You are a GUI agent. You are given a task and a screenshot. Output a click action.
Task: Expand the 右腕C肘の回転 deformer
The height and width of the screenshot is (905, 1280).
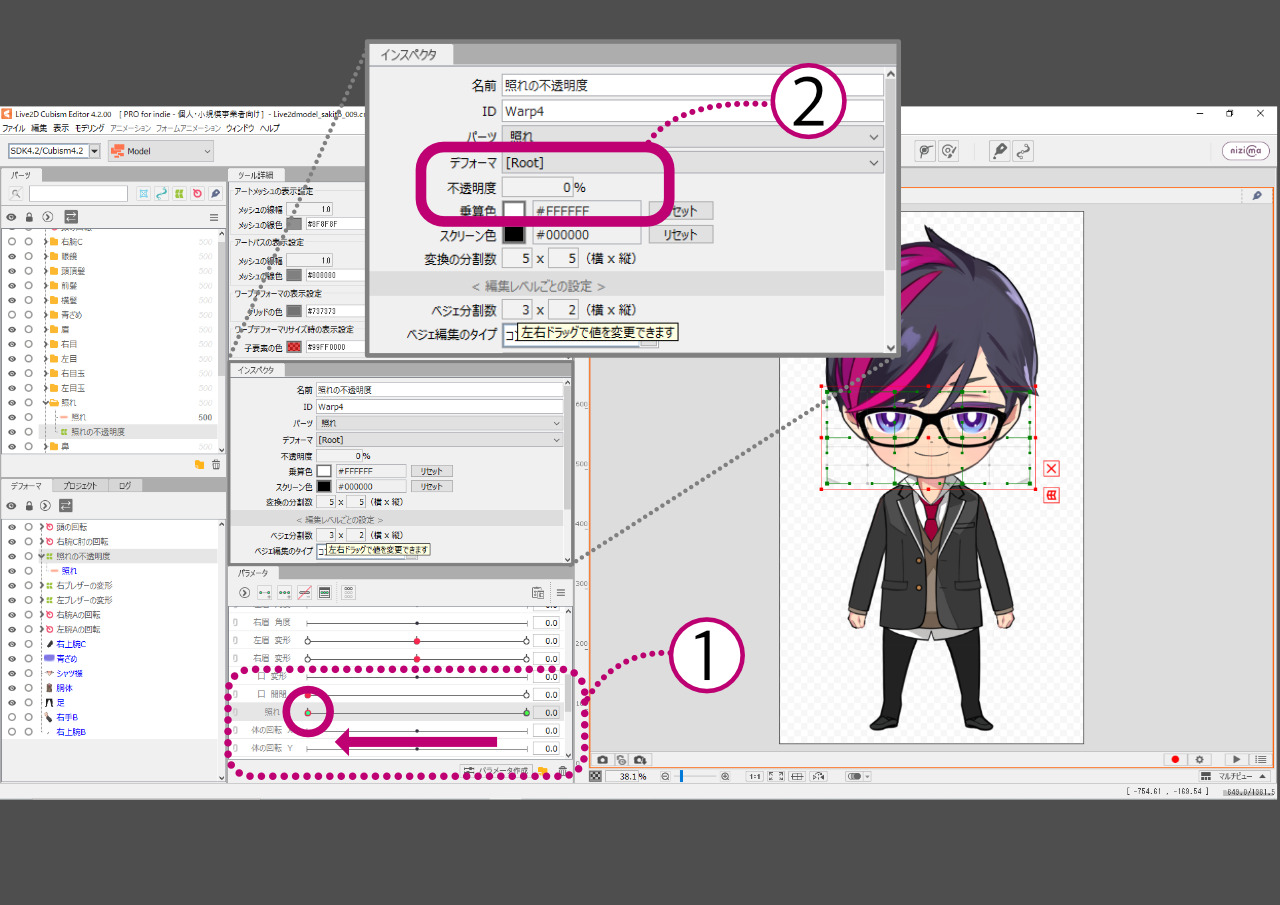(42, 541)
